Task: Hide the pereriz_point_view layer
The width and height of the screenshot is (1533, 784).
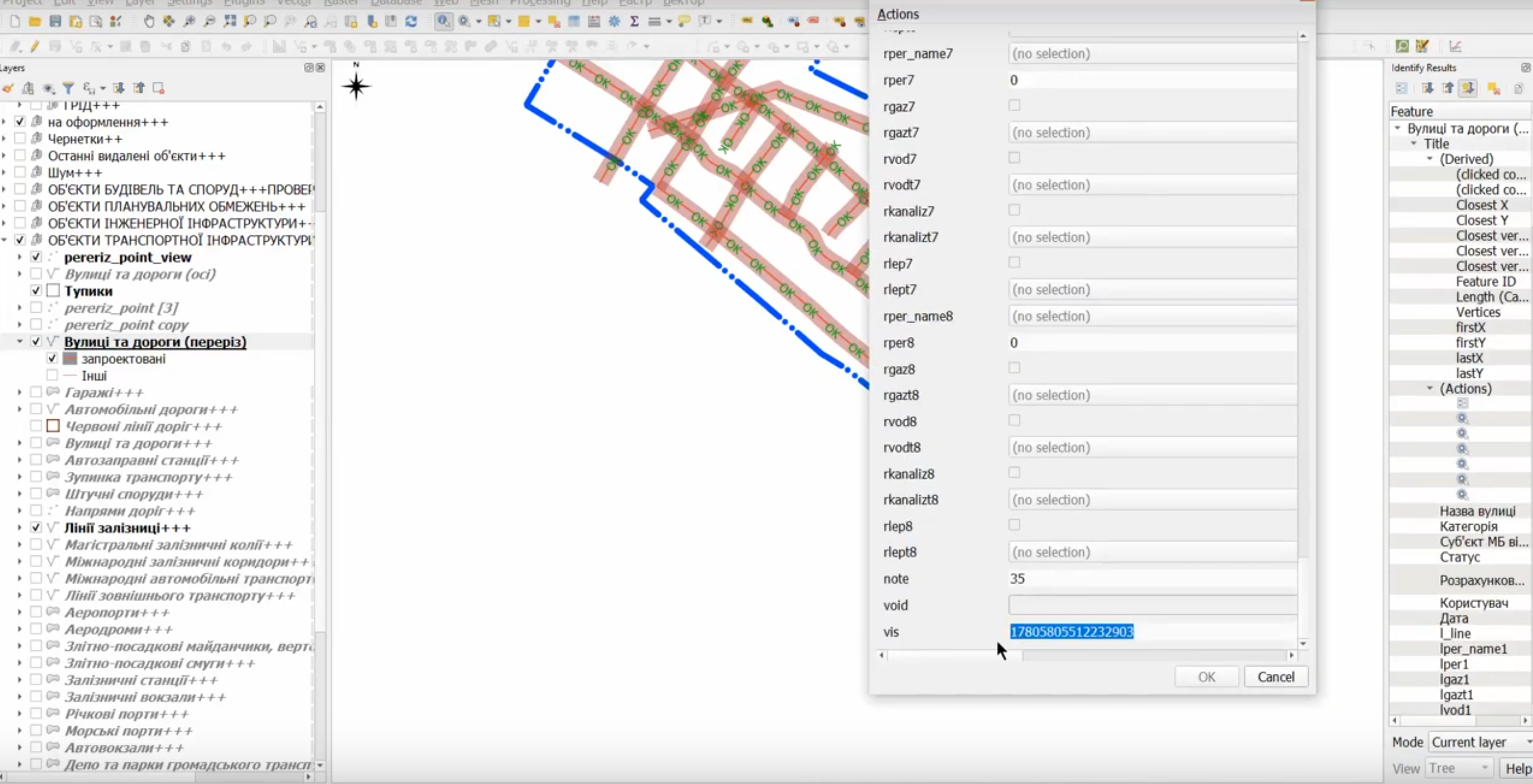Action: pos(36,257)
